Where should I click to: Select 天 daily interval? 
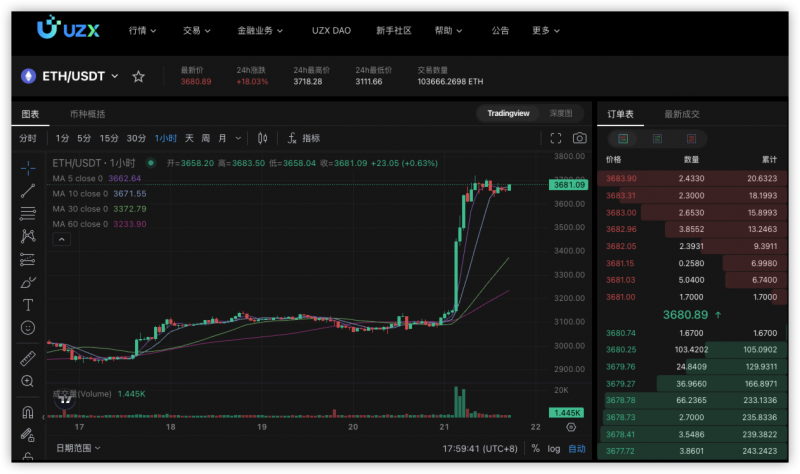tap(189, 138)
